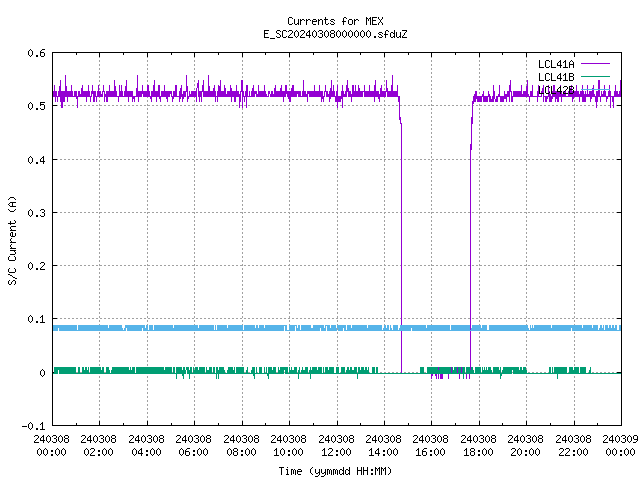The height and width of the screenshot is (480, 640).
Task: Click the x-axis tick '240308 10:00'
Action: (x=288, y=445)
